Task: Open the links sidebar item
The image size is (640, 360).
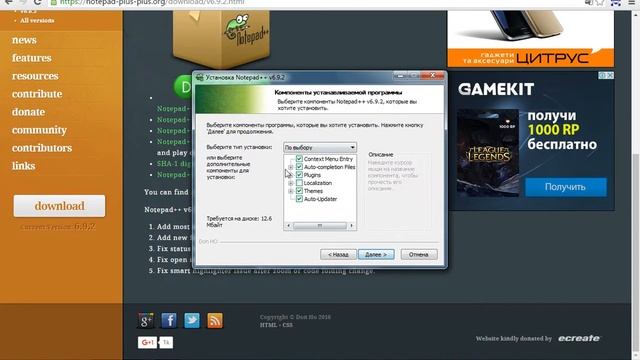Action: (24, 166)
